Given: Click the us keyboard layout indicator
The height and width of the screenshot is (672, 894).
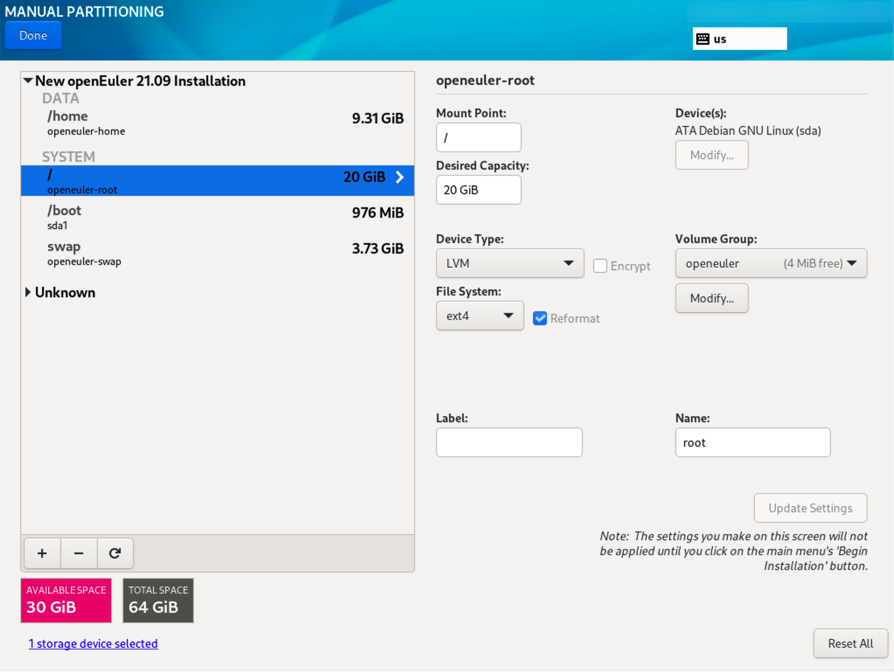Looking at the screenshot, I should click(x=739, y=39).
